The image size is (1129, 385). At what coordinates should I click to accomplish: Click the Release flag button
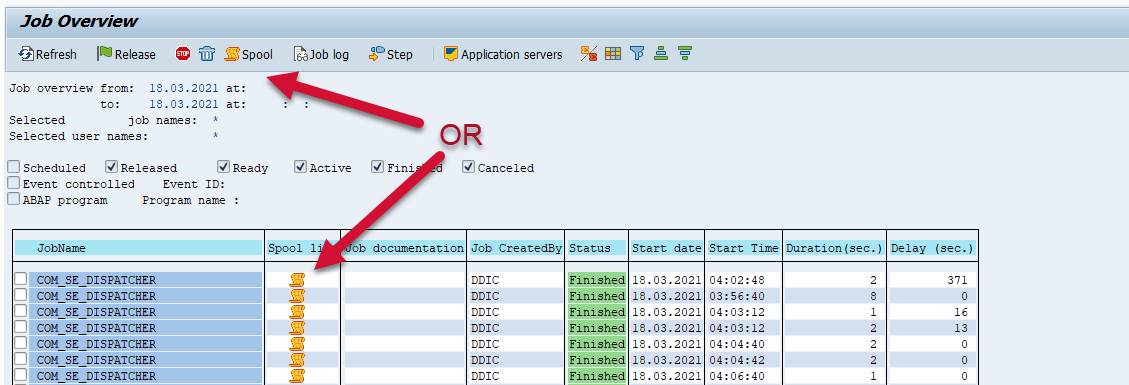[x=126, y=54]
